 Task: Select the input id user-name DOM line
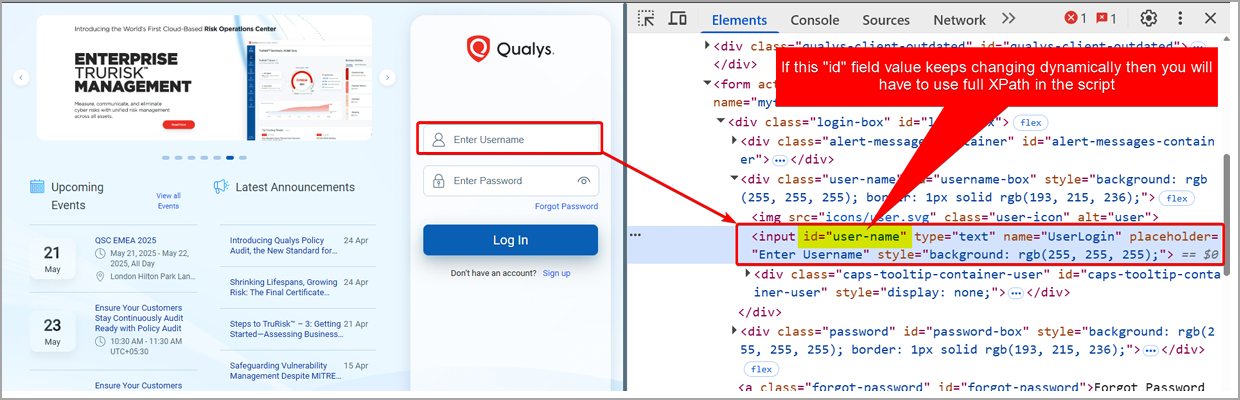tap(985, 245)
